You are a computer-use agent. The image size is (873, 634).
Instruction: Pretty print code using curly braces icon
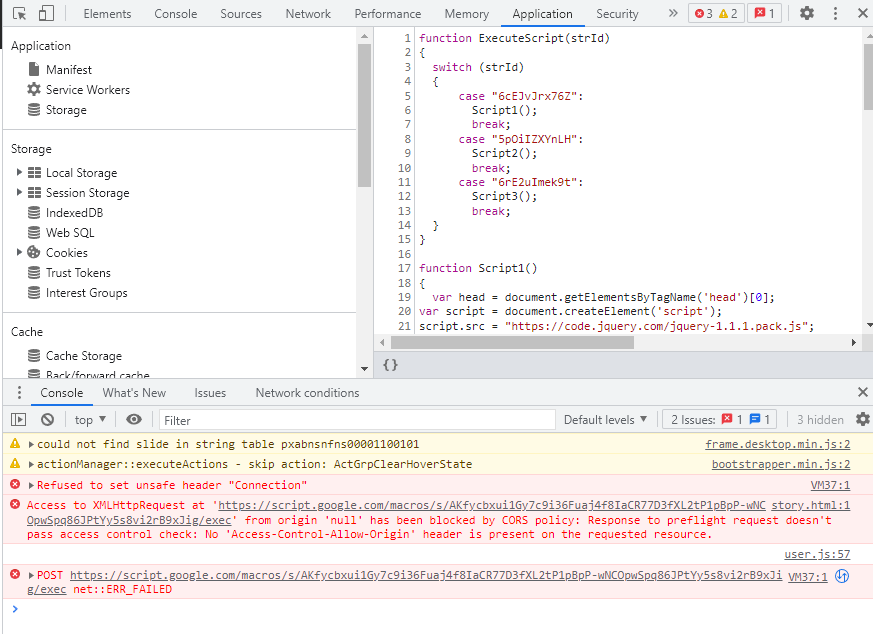pos(391,365)
